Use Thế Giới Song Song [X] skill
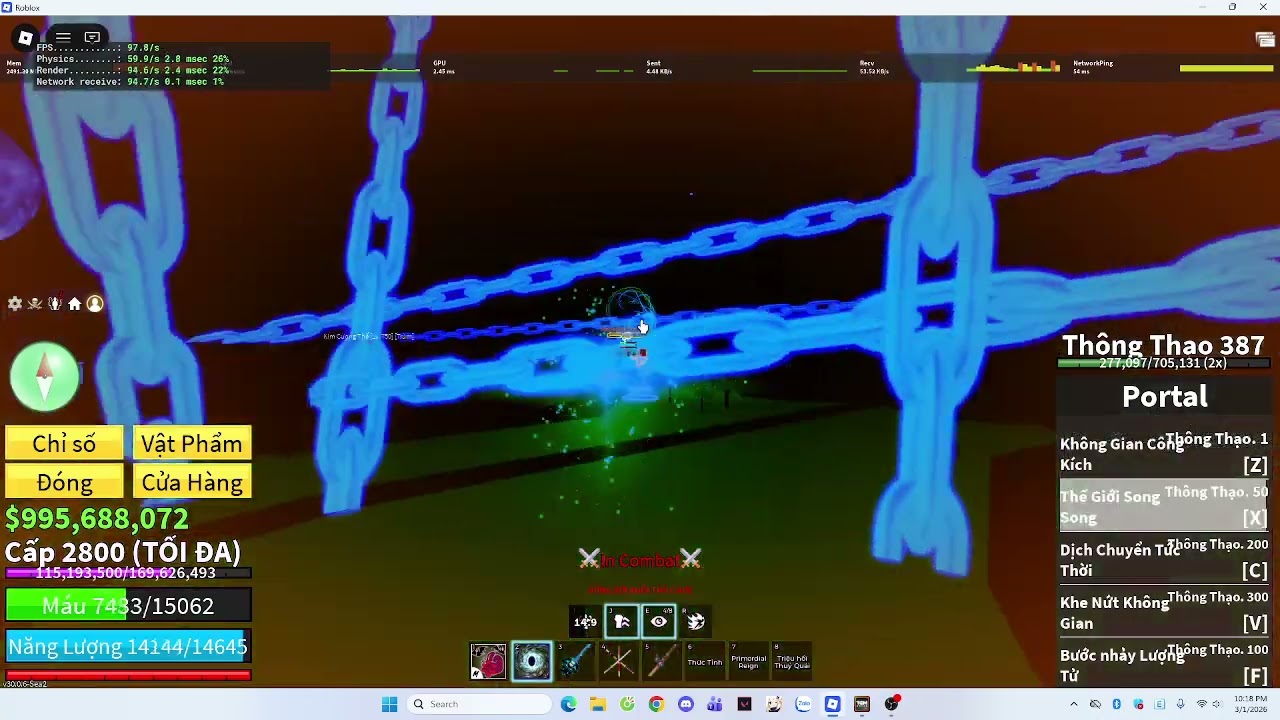This screenshot has width=1280, height=720. [x=1164, y=507]
